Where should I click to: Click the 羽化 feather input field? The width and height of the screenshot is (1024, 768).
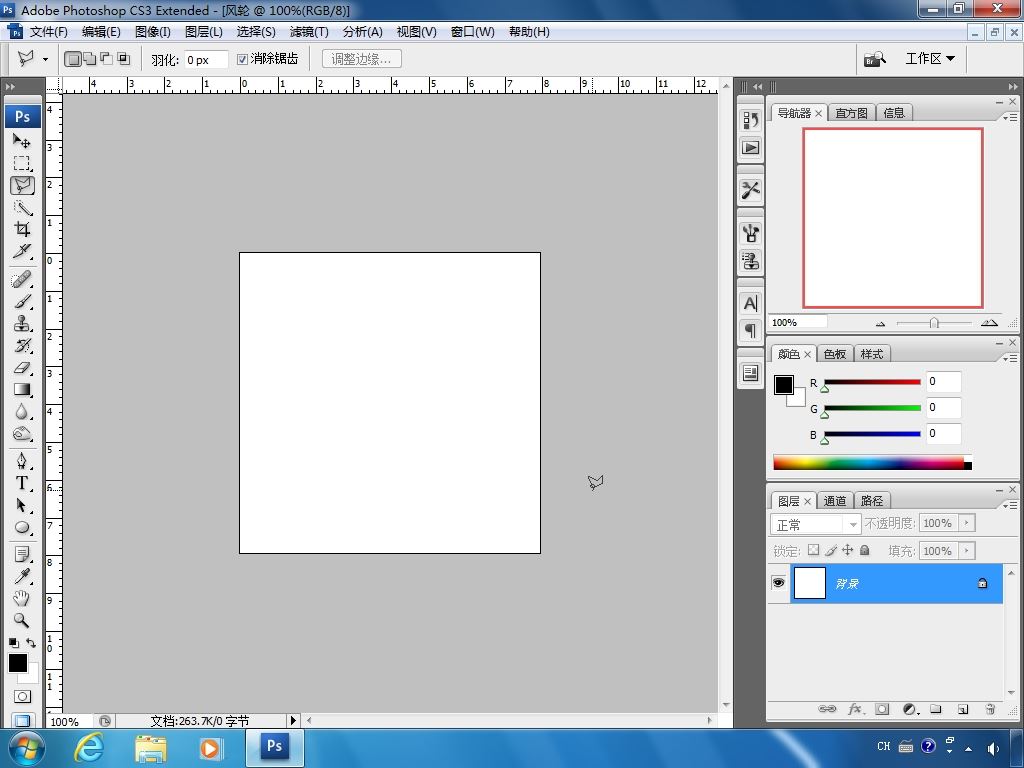[205, 60]
